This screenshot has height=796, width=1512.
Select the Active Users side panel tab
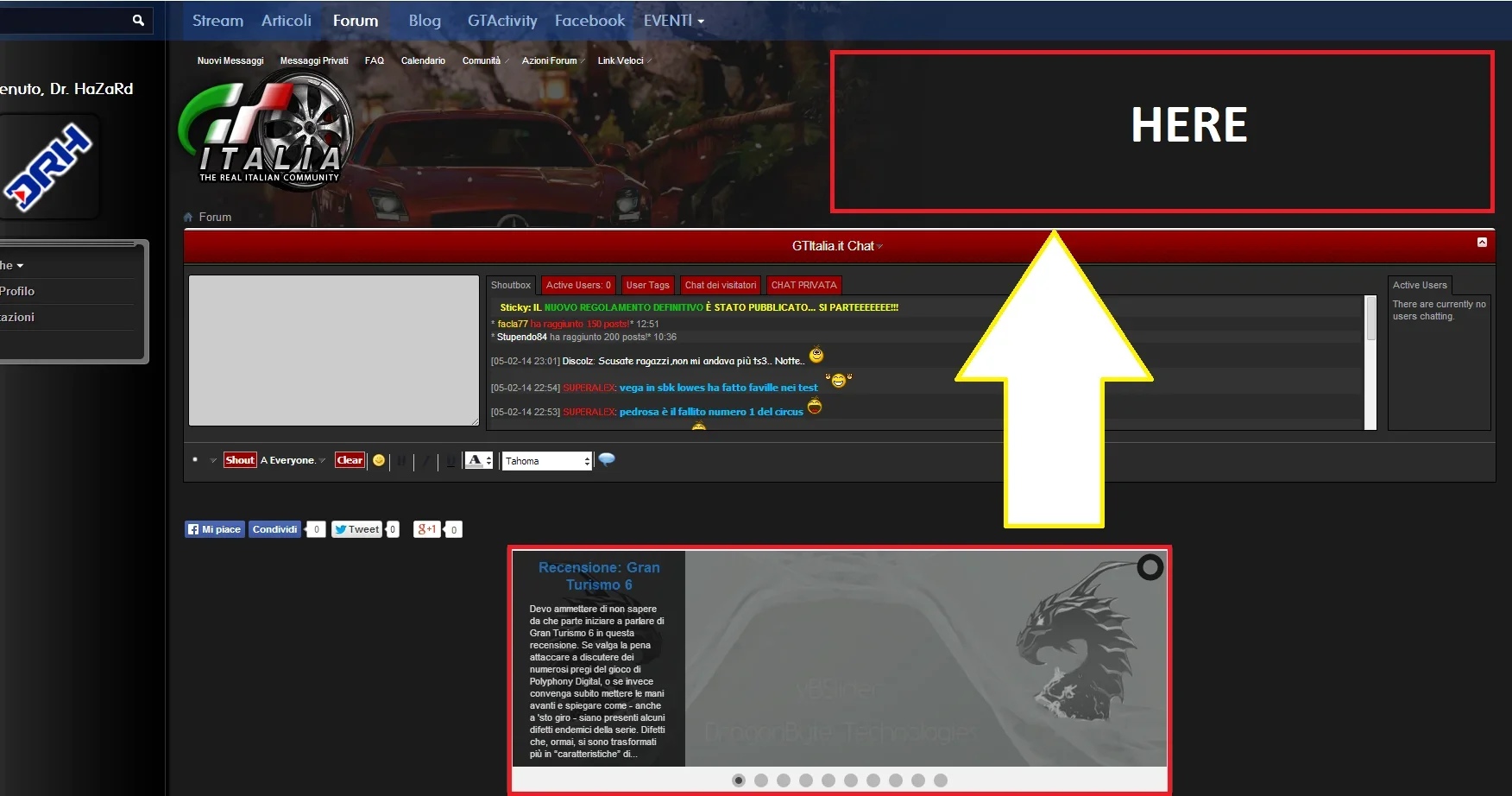pos(1420,285)
